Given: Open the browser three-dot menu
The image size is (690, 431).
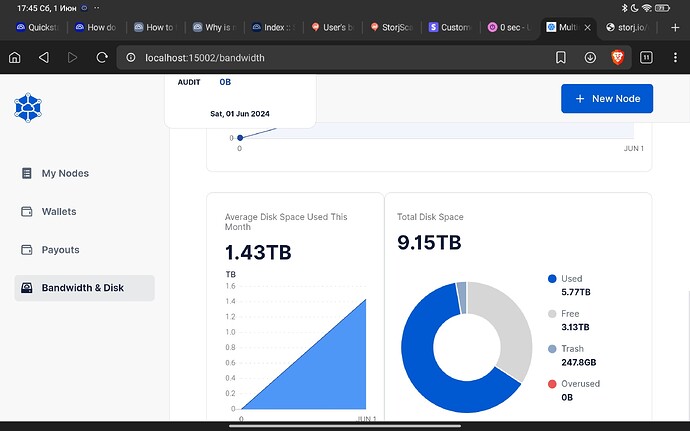Looking at the screenshot, I should (x=675, y=58).
